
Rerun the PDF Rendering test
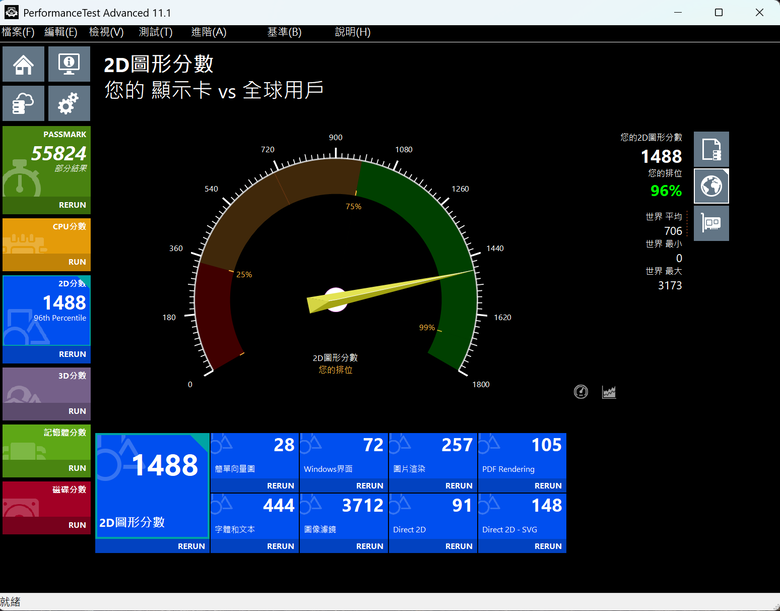click(548, 486)
